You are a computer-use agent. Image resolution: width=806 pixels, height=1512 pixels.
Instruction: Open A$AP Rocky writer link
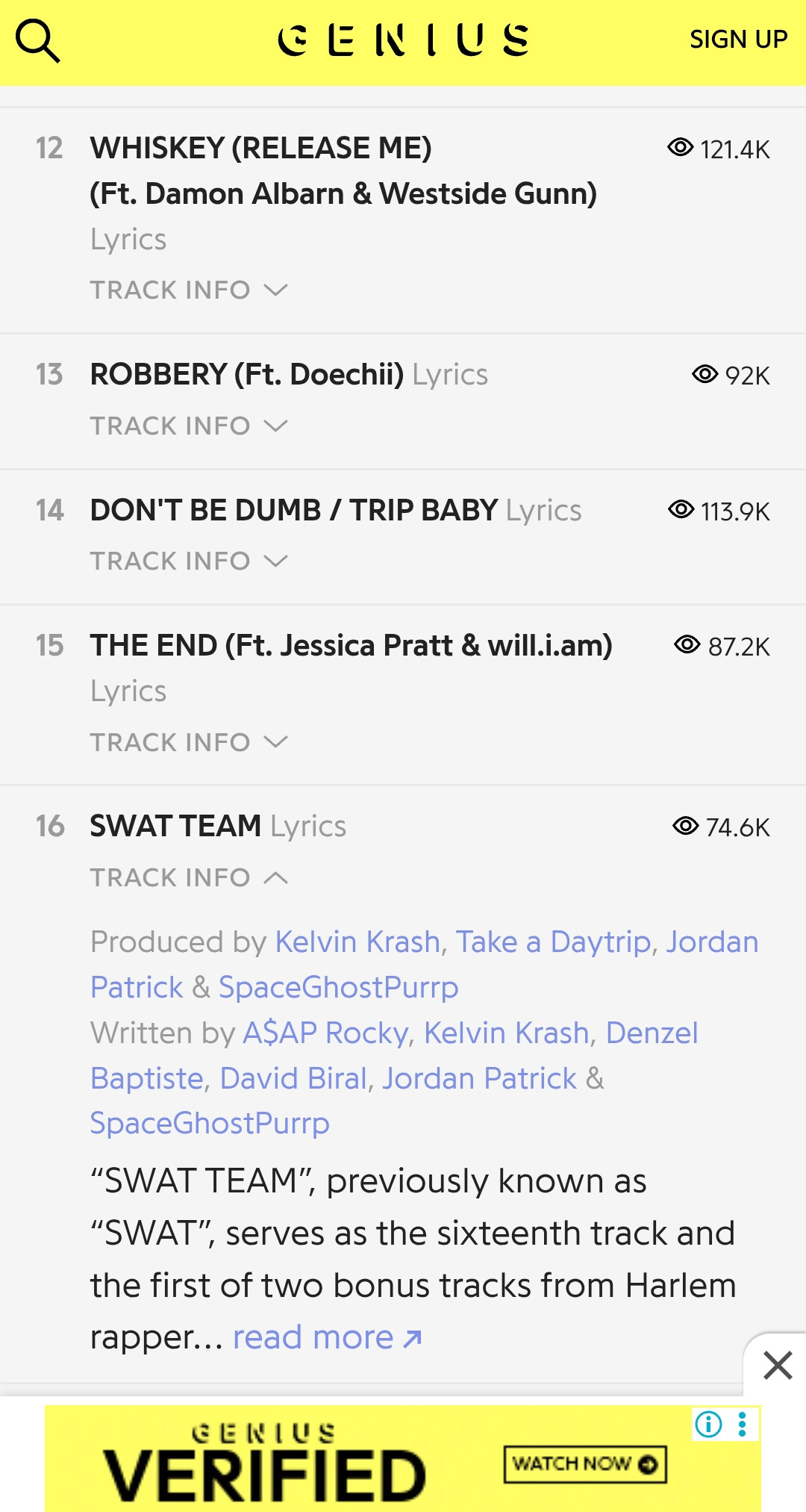point(325,1033)
